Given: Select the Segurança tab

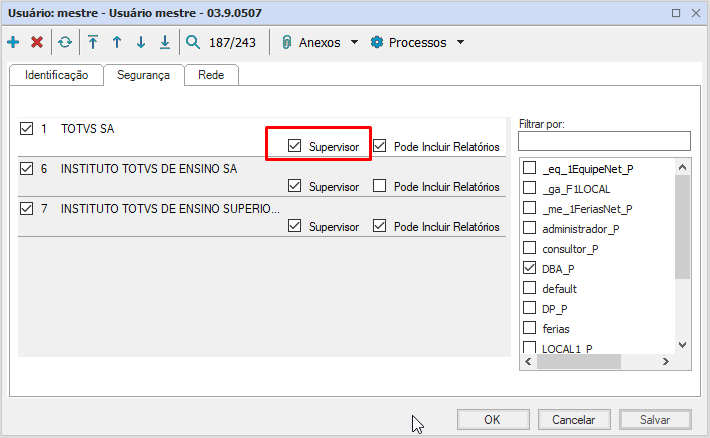Looking at the screenshot, I should tap(144, 75).
